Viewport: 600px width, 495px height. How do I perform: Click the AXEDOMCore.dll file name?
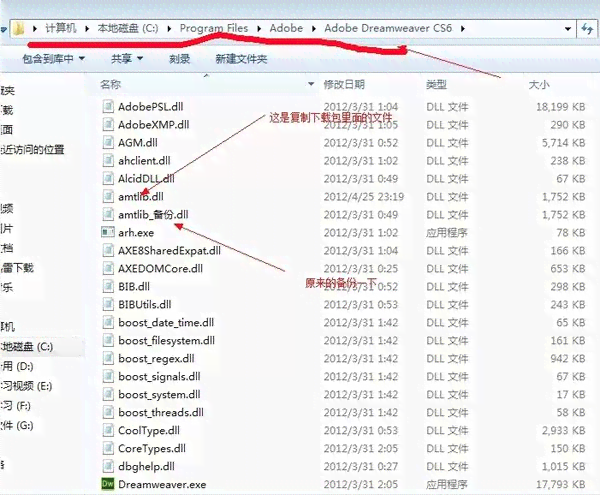point(160,269)
